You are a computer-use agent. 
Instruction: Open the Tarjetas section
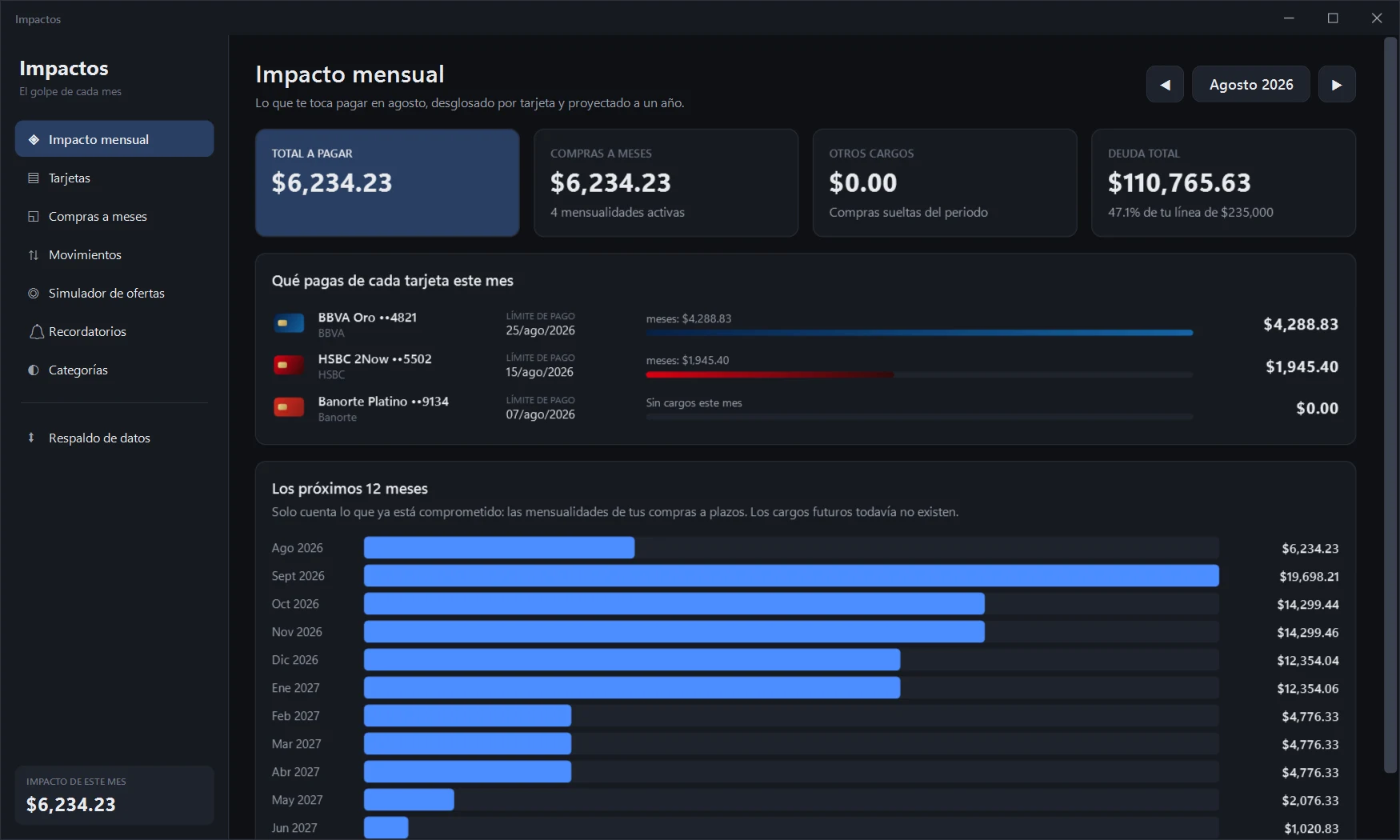114,178
